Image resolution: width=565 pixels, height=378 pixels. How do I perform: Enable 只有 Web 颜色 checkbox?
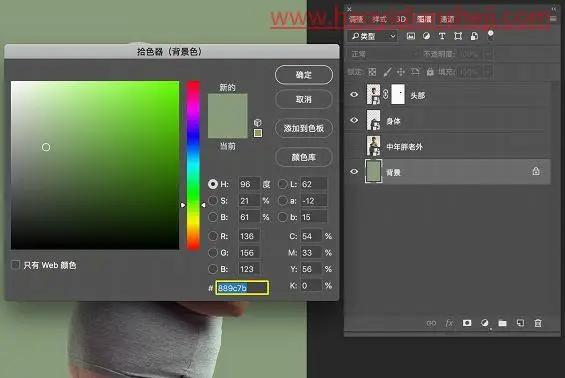[x=15, y=265]
